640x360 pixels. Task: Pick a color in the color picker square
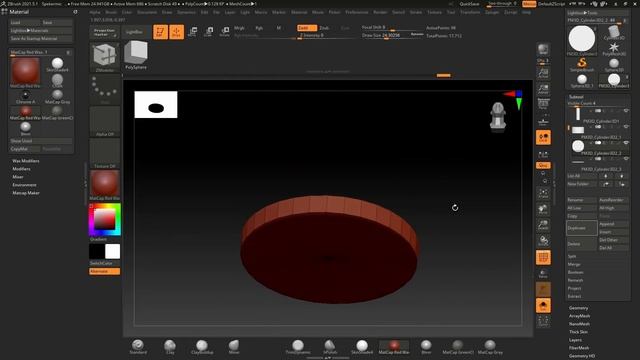(104, 220)
